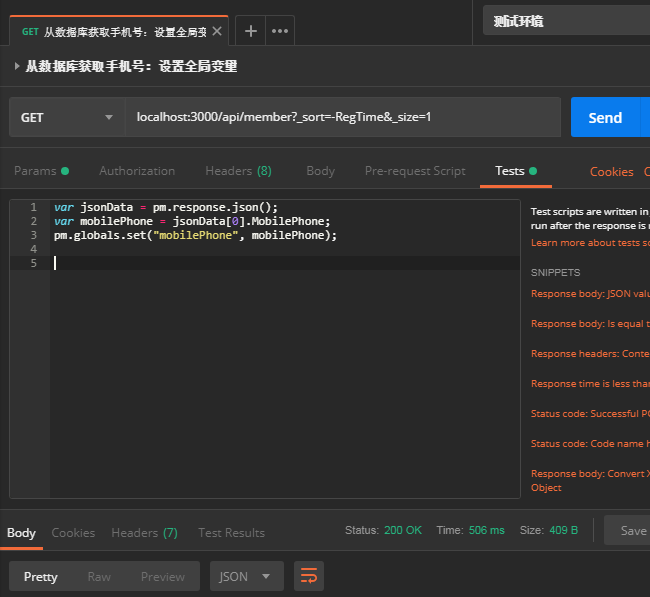Click the request URL input field
The height and width of the screenshot is (597, 650).
pyautogui.click(x=340, y=117)
